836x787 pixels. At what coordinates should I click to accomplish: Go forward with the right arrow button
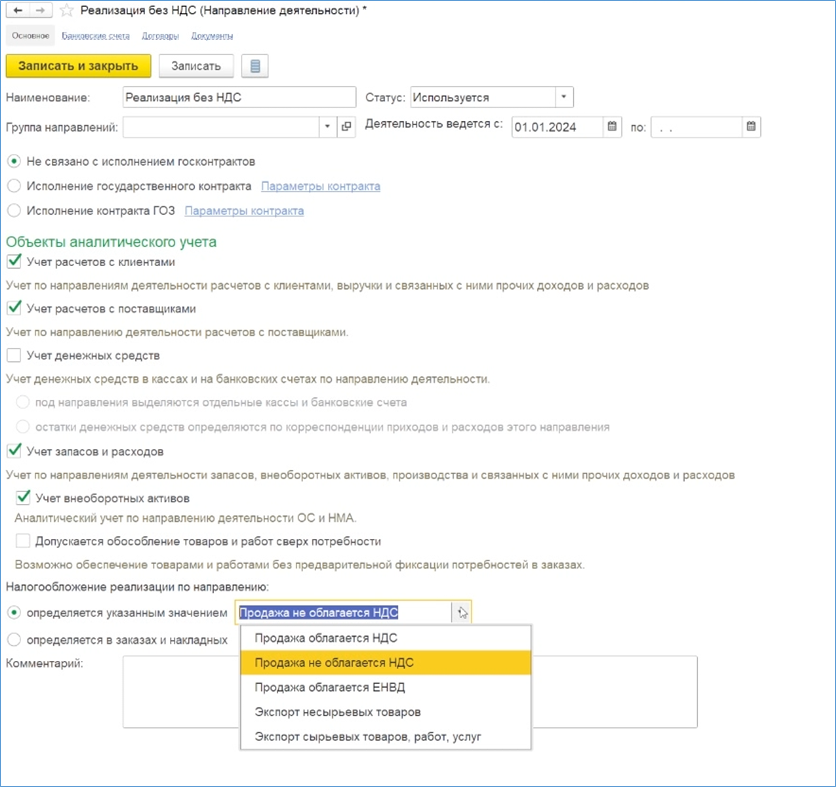41,10
